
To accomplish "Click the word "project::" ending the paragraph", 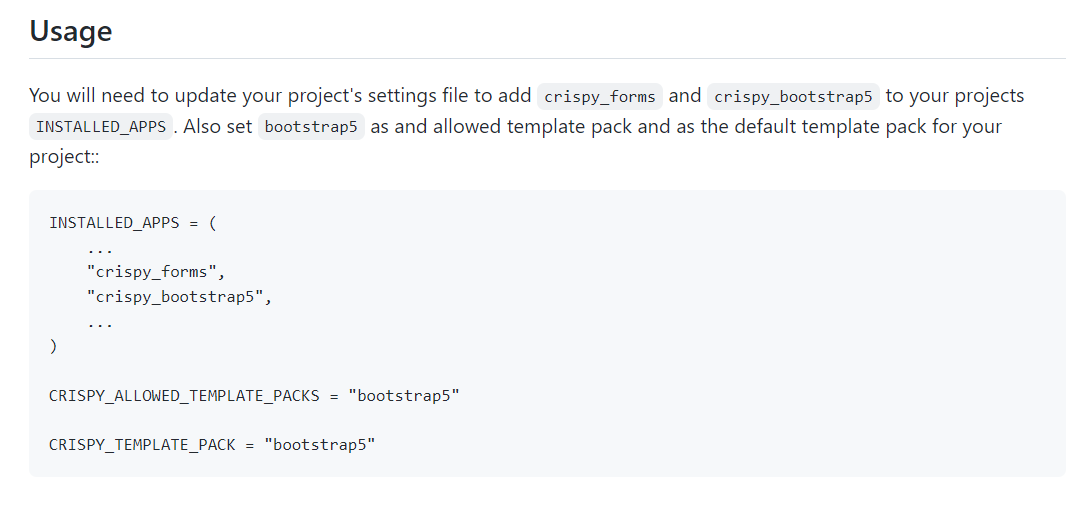I will (x=63, y=158).
